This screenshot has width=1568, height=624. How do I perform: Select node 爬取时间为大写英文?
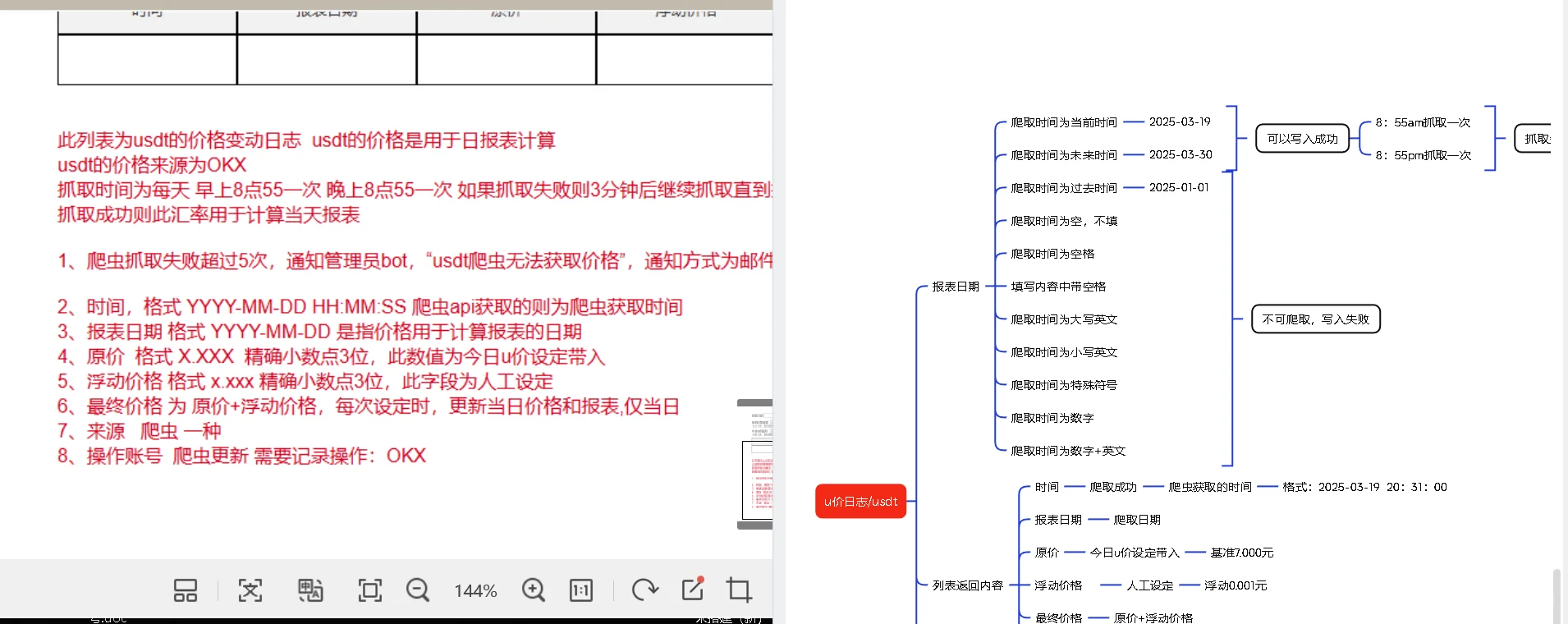tap(1064, 319)
